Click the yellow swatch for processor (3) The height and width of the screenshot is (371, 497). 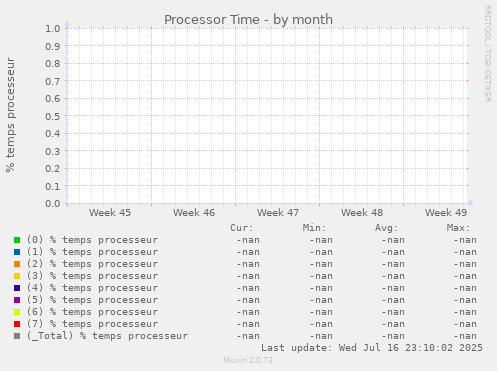click(x=17, y=276)
